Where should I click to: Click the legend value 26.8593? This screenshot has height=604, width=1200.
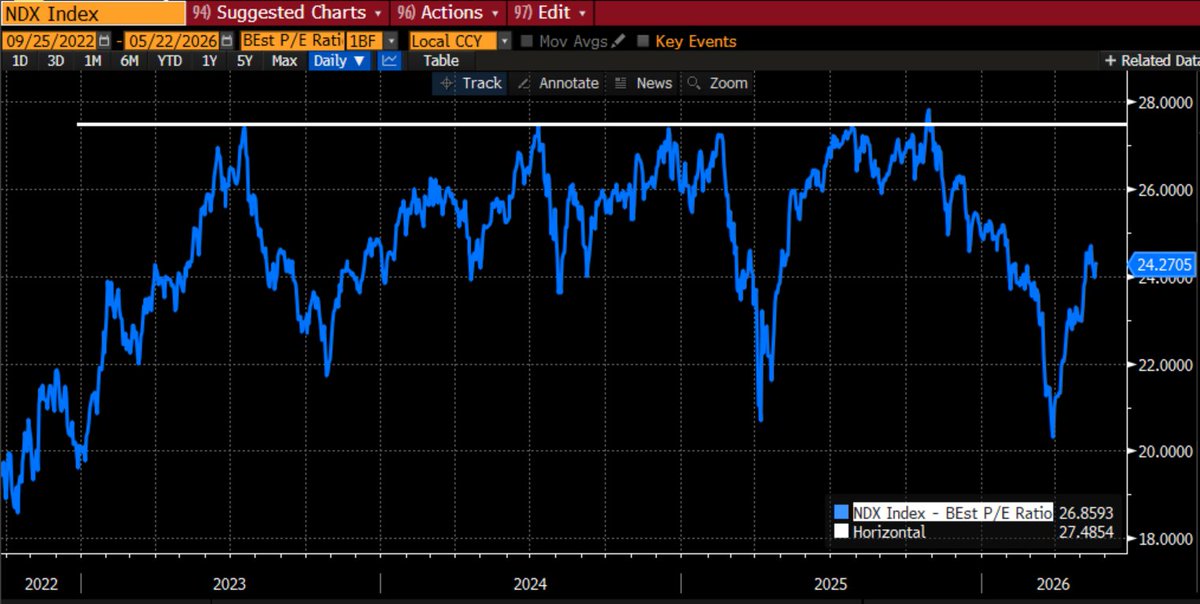pyautogui.click(x=1085, y=512)
